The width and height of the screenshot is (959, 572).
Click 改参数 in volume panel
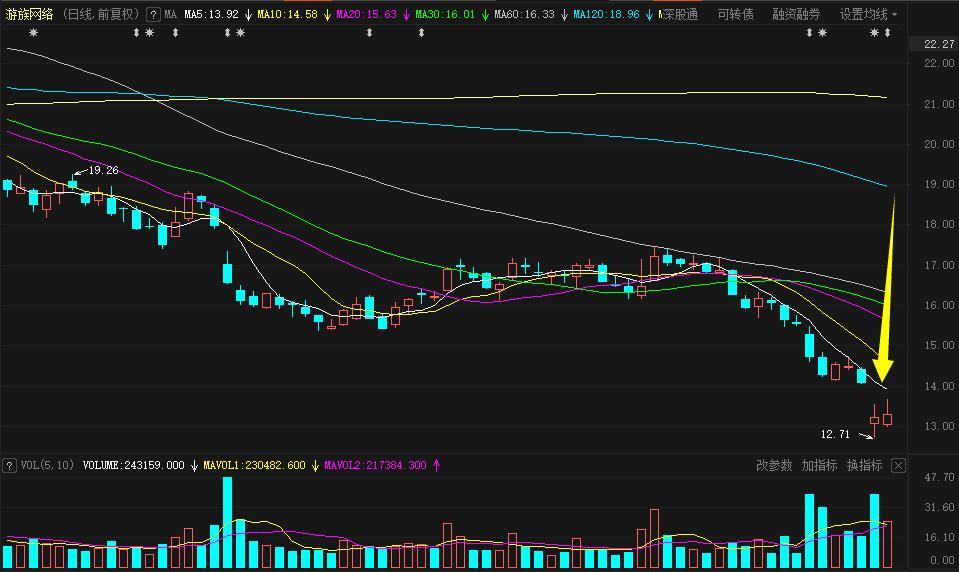(x=774, y=466)
